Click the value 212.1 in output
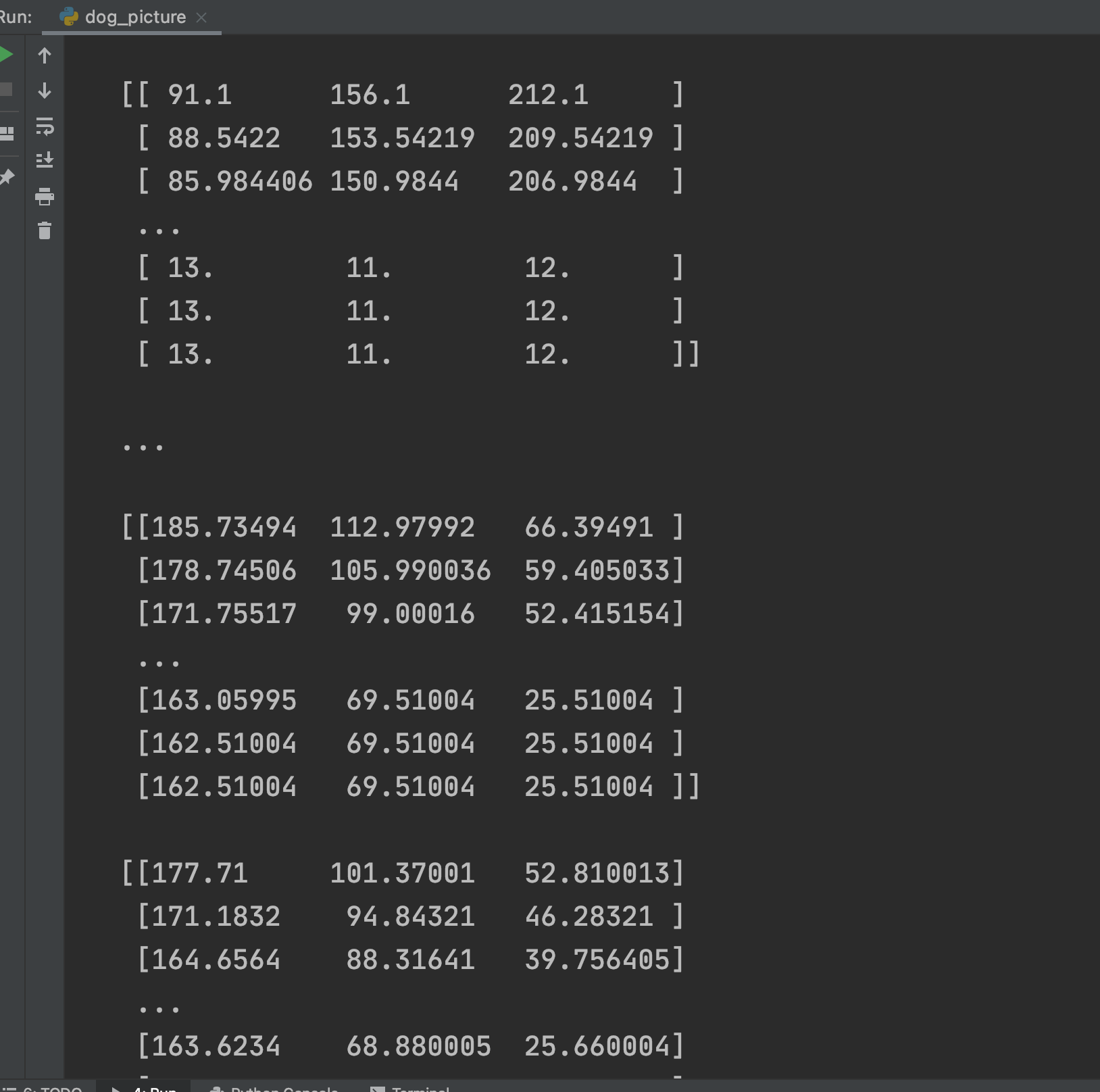Screen dimensions: 1100x1092 point(548,95)
